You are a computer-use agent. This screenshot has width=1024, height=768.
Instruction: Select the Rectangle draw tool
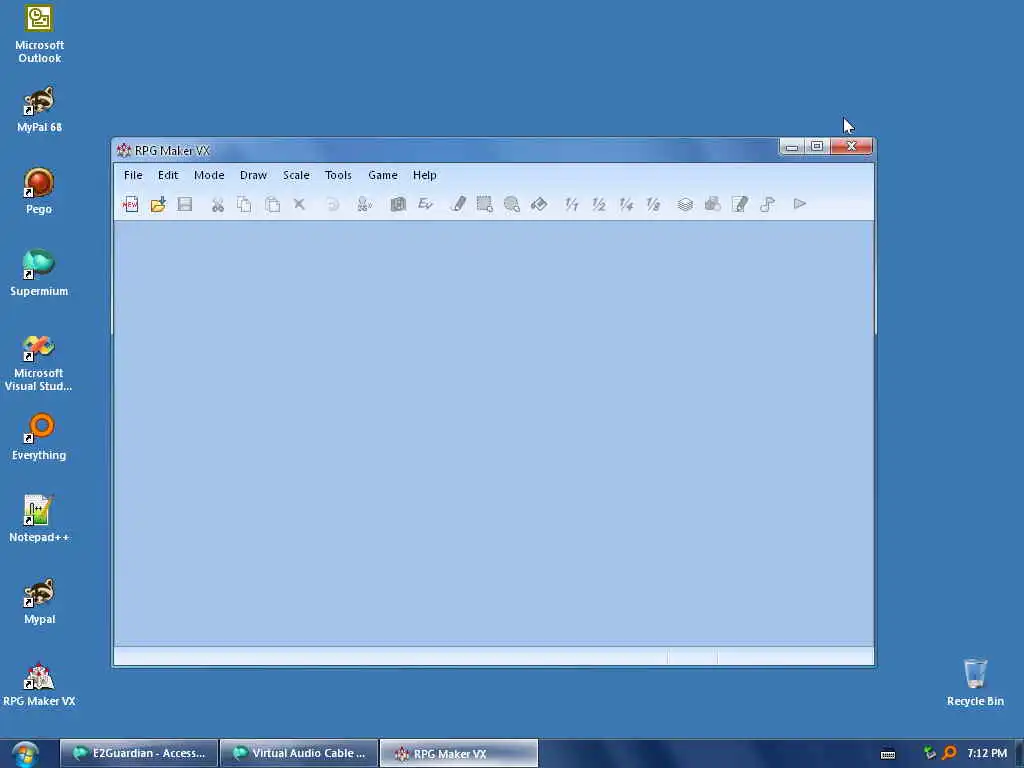click(x=485, y=204)
